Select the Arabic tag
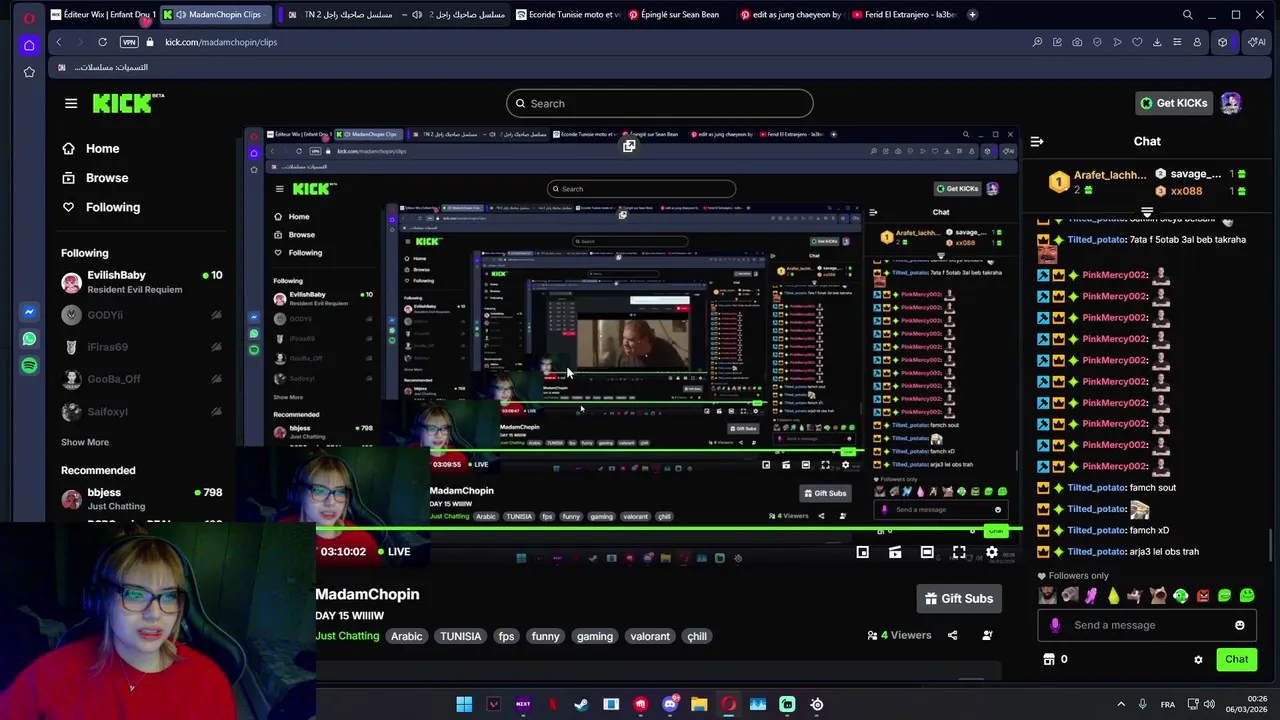This screenshot has height=720, width=1280. 406,636
